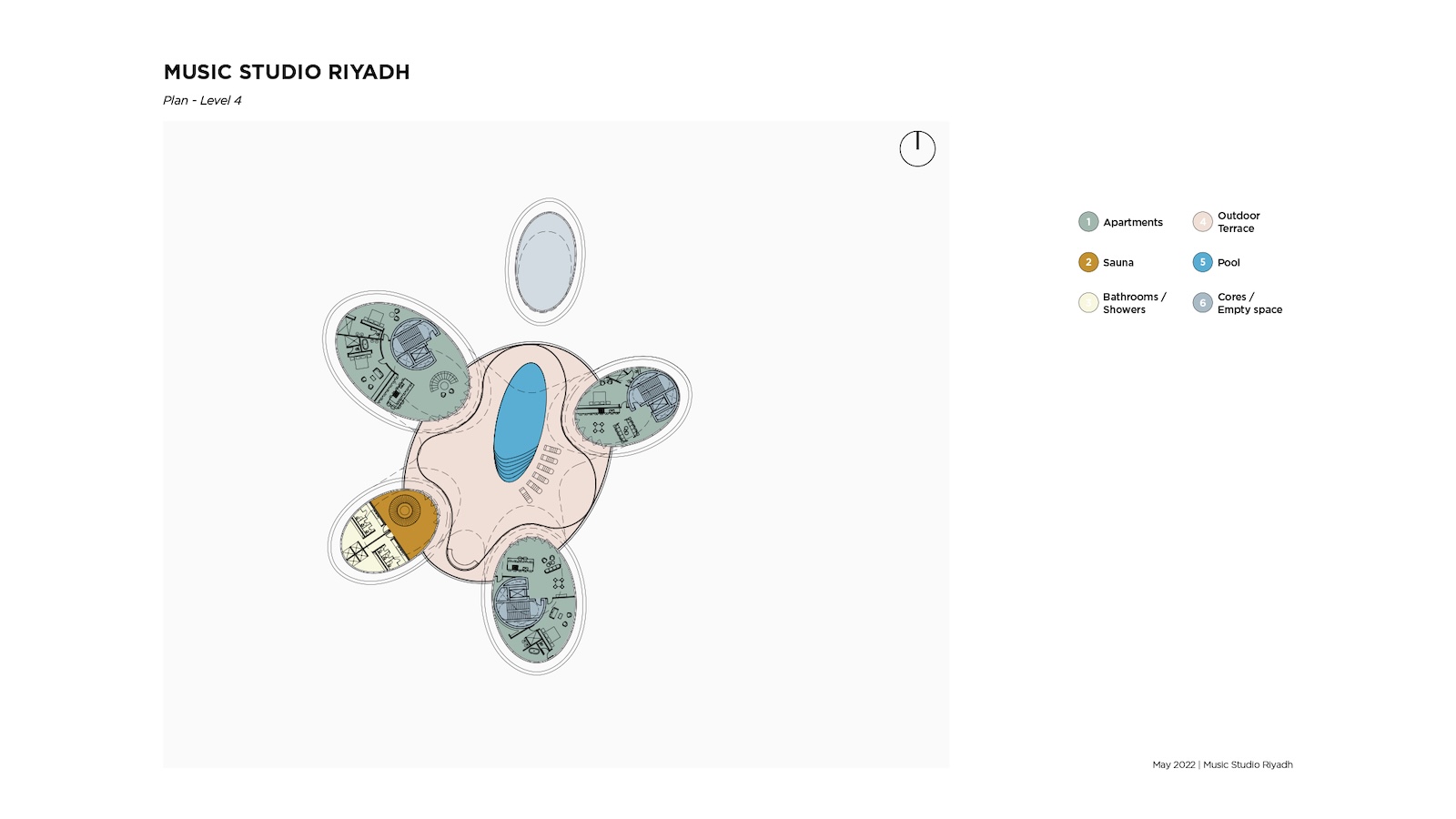Select the number 2 Sauna legend marker
The height and width of the screenshot is (819, 1456).
click(x=1088, y=262)
